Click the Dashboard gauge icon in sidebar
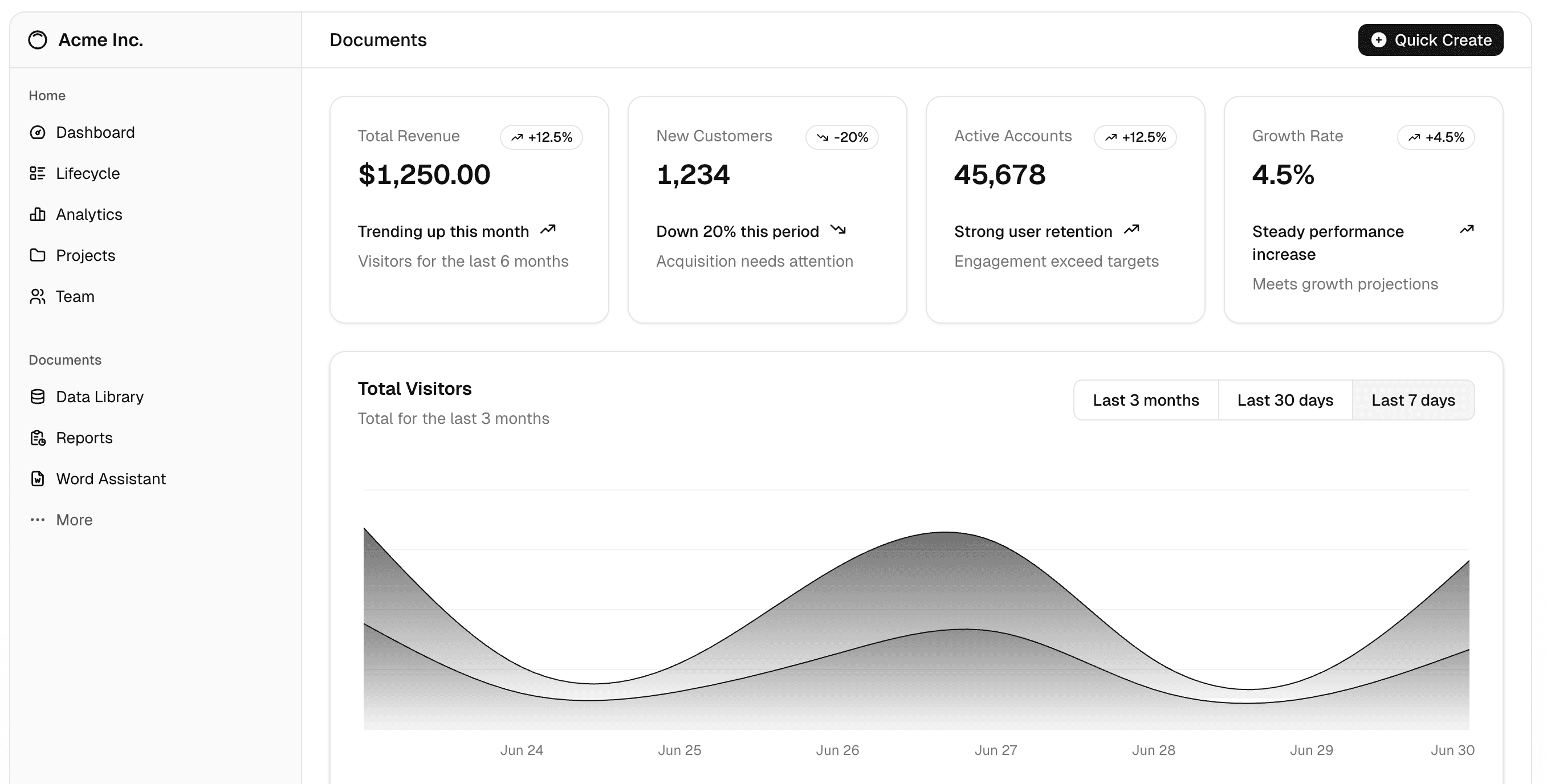Viewport: 1547px width, 784px height. [x=37, y=132]
